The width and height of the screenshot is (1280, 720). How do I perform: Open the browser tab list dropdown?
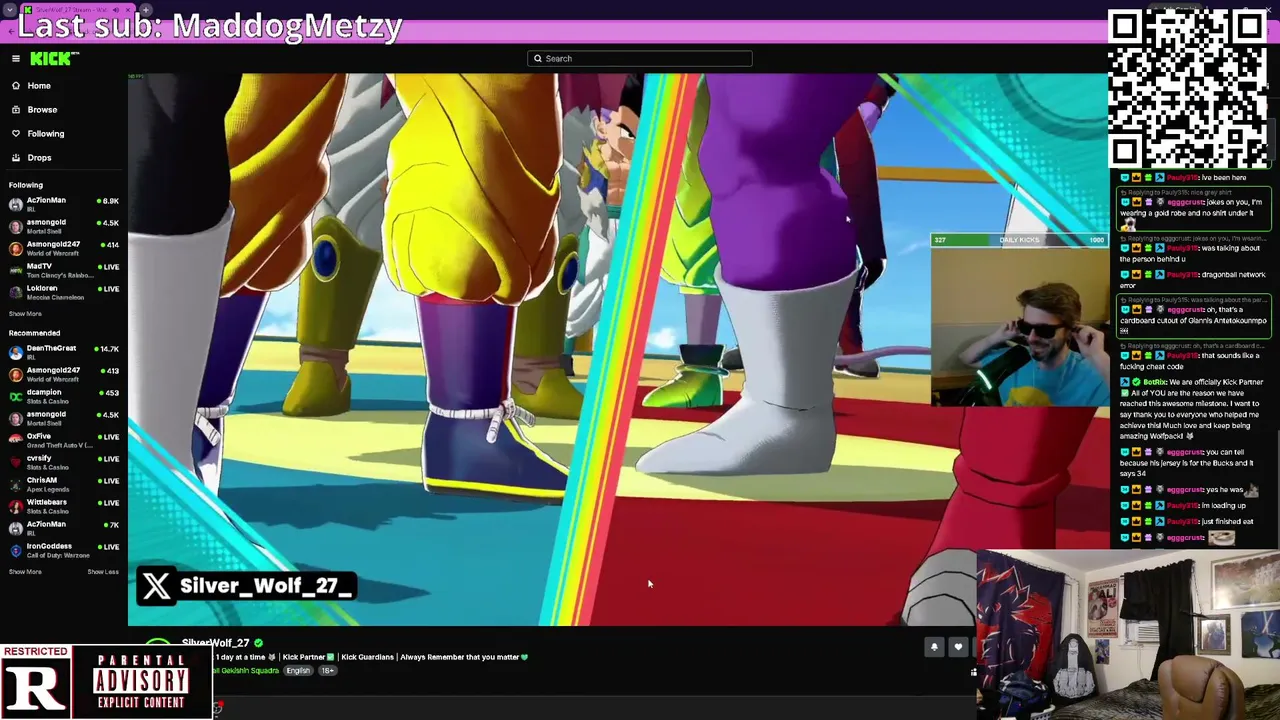pyautogui.click(x=10, y=10)
